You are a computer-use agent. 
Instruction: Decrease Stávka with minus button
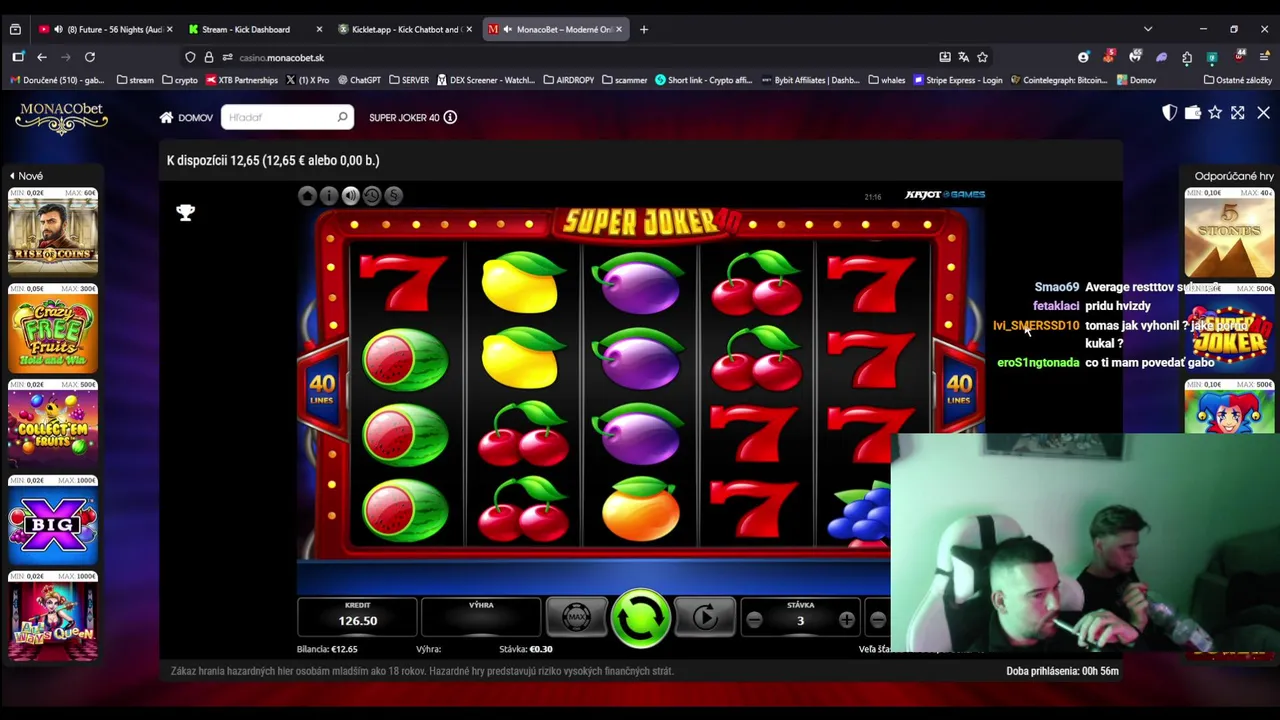(754, 621)
